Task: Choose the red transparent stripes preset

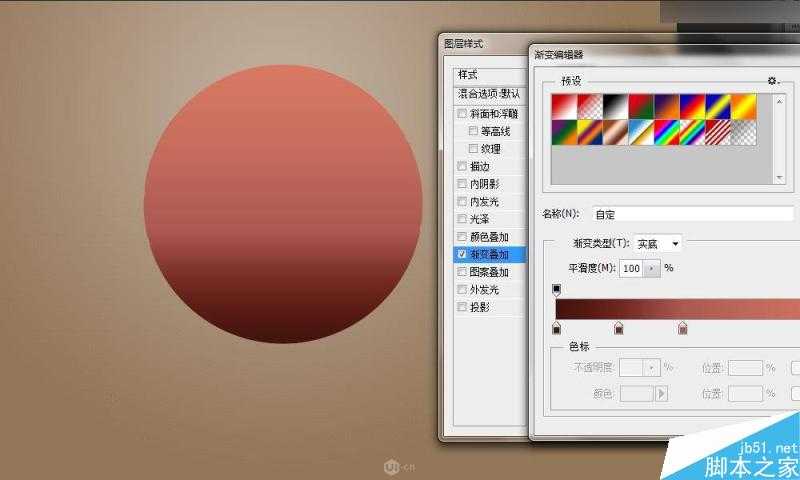Action: pos(718,133)
